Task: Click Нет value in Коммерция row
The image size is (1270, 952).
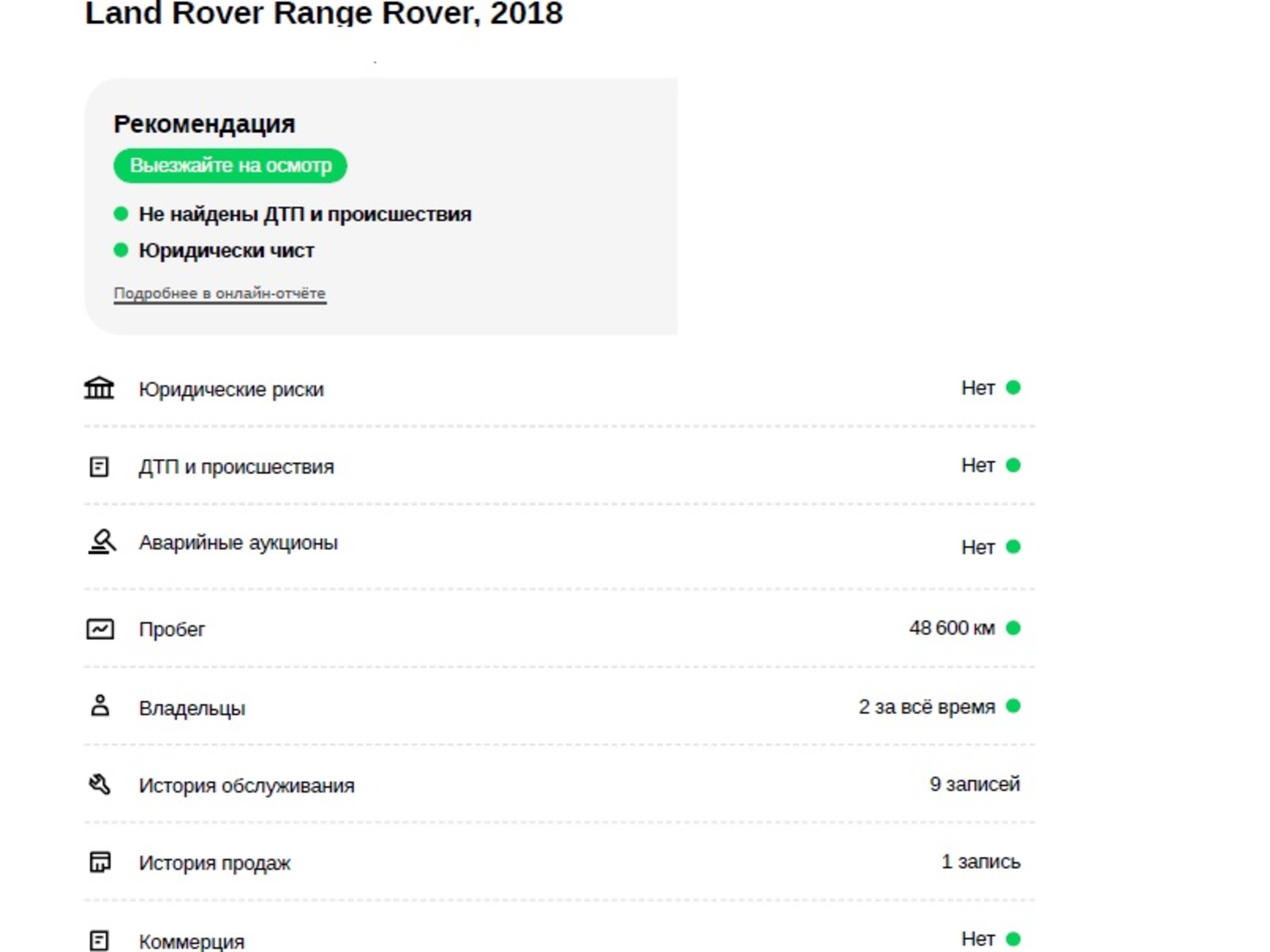Action: (978, 939)
